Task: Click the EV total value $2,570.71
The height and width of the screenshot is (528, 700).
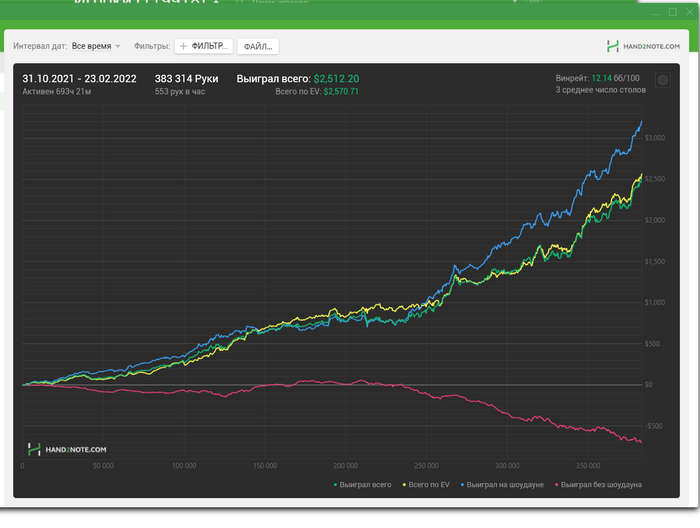Action: (341, 91)
